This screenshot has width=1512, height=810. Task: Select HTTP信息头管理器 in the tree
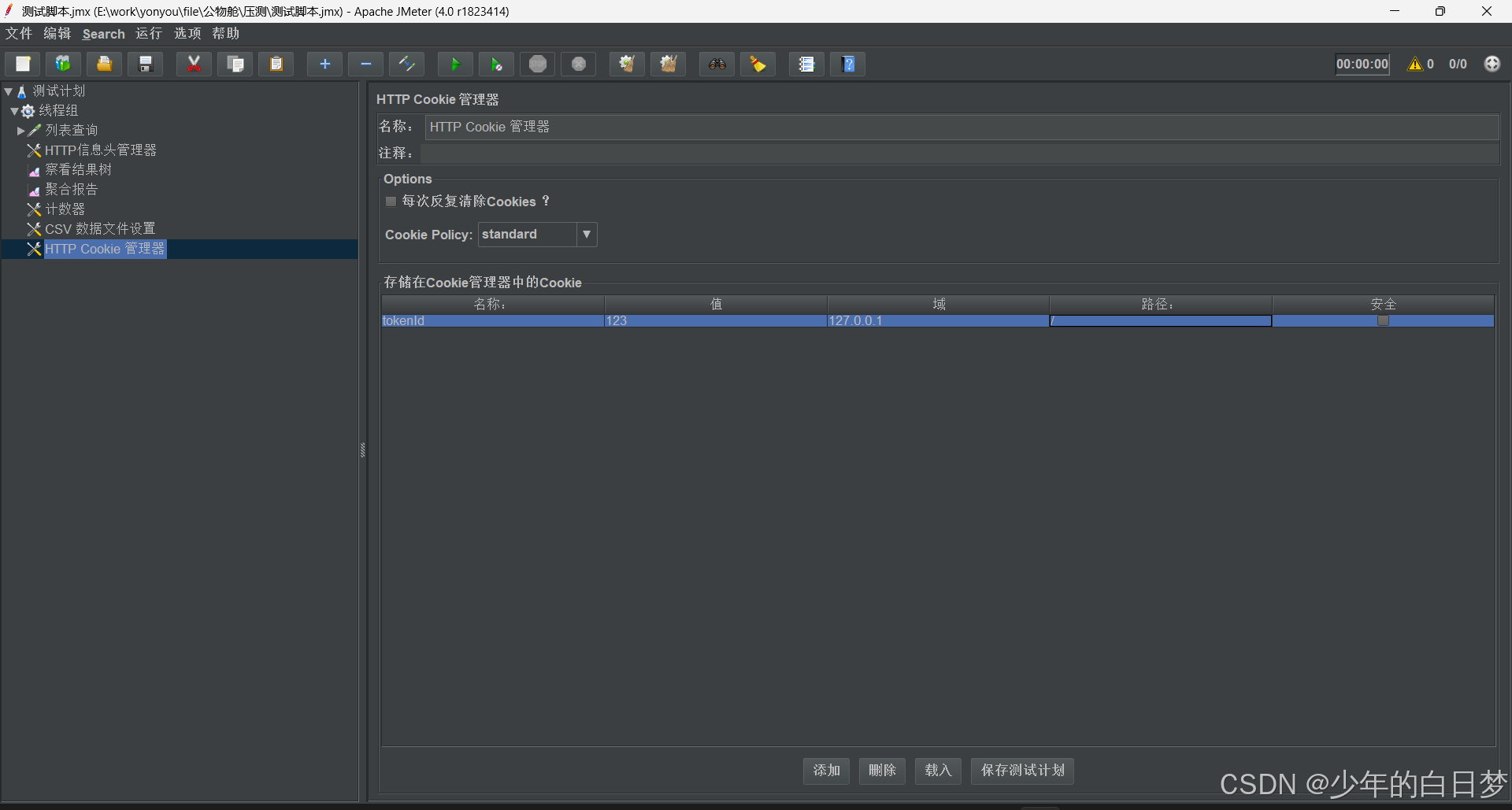100,150
